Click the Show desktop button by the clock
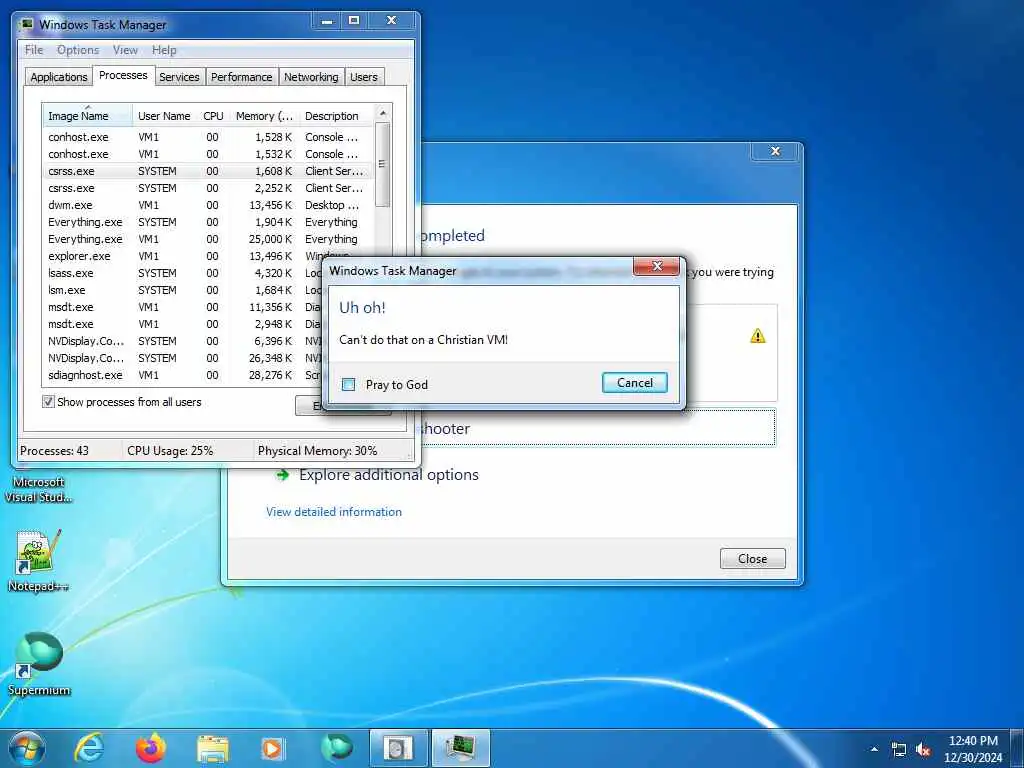The image size is (1024, 768). coord(1017,749)
